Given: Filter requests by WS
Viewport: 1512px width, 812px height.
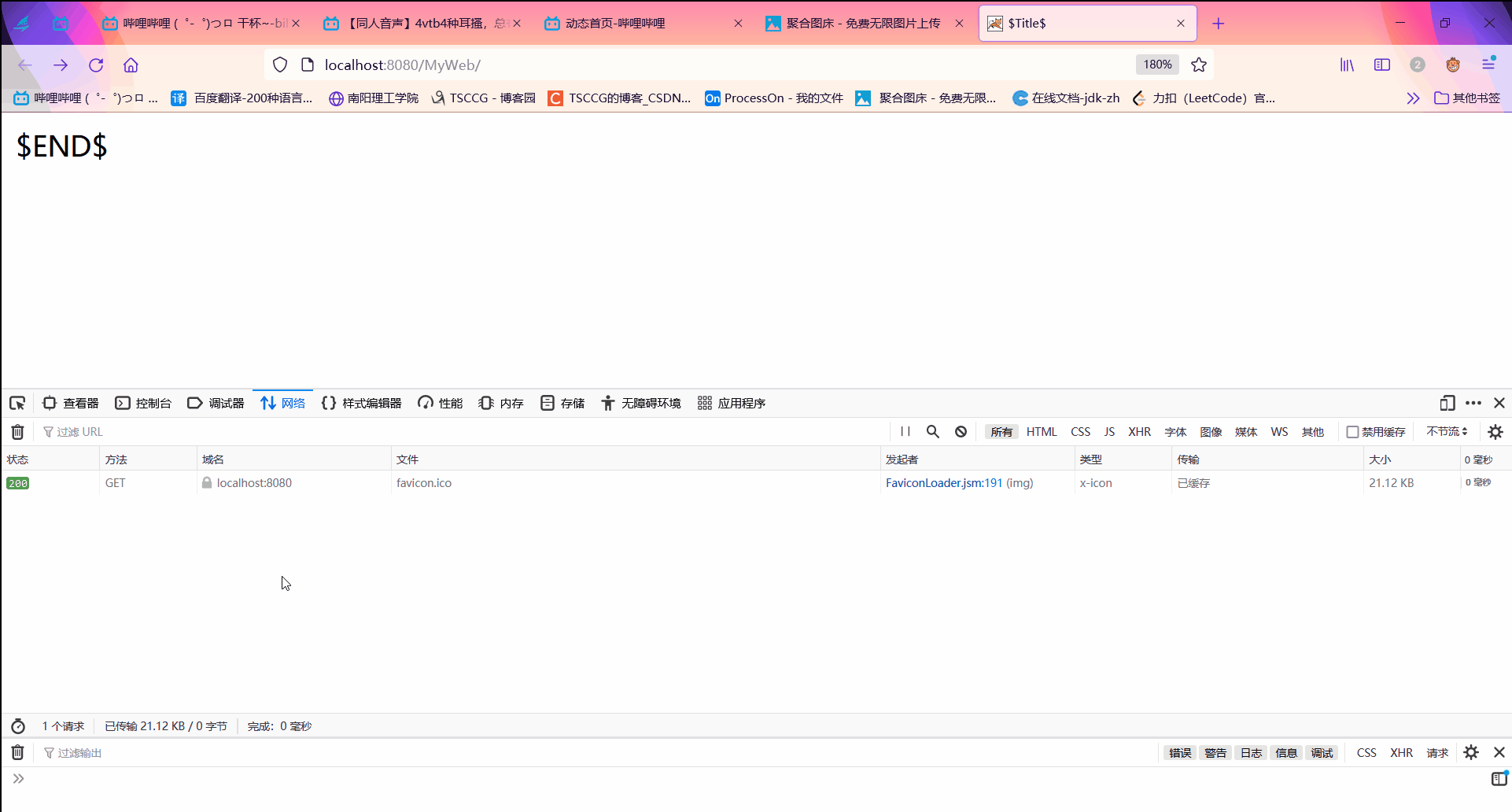Looking at the screenshot, I should [x=1279, y=432].
